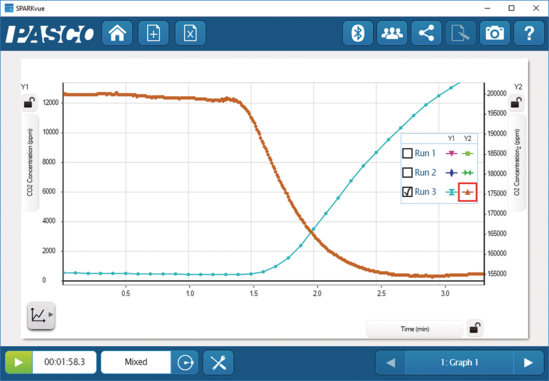Open the Time (min) axis selector
Image resolution: width=549 pixels, height=381 pixels.
(415, 329)
